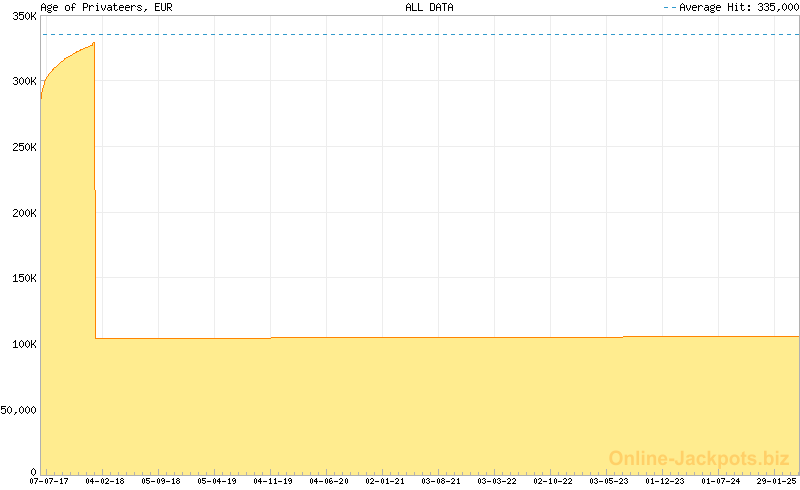Screen dimensions: 800x490
Task: Select the 07-07-17 date on x-axis
Action: pyautogui.click(x=50, y=481)
